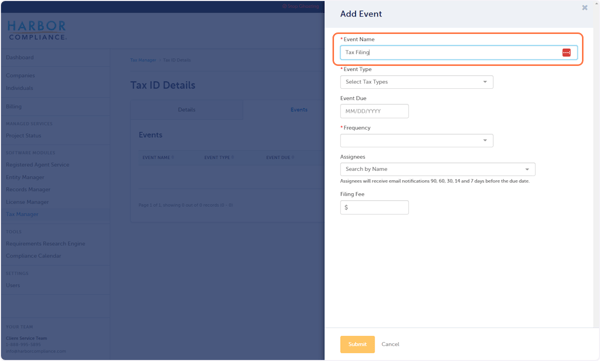This screenshot has height=361, width=600.
Task: Open Billing in the sidebar
Action: coord(13,106)
